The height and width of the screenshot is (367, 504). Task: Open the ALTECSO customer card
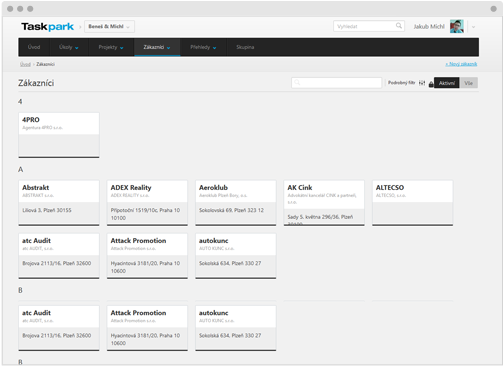pyautogui.click(x=412, y=203)
